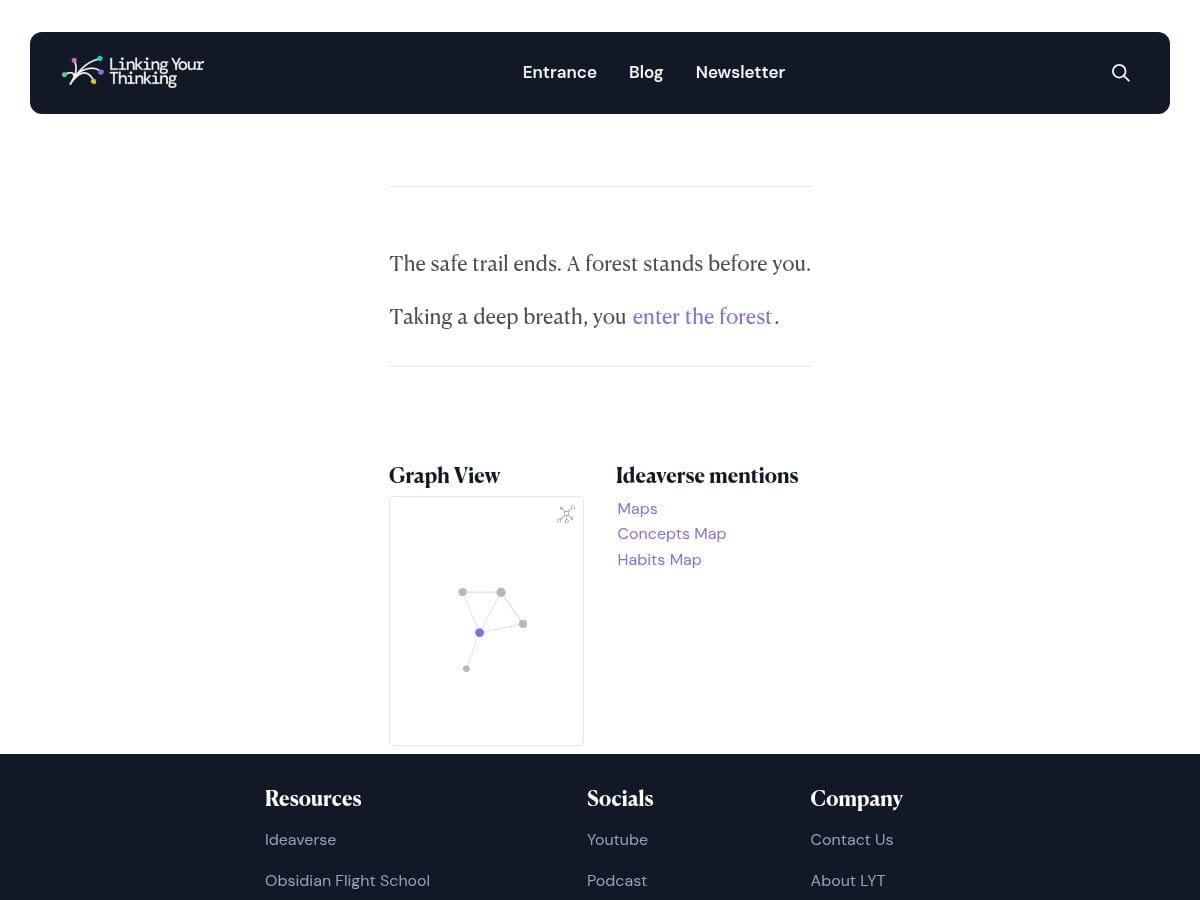Click the Graph View canvas
1200x900 pixels.
coord(486,700)
